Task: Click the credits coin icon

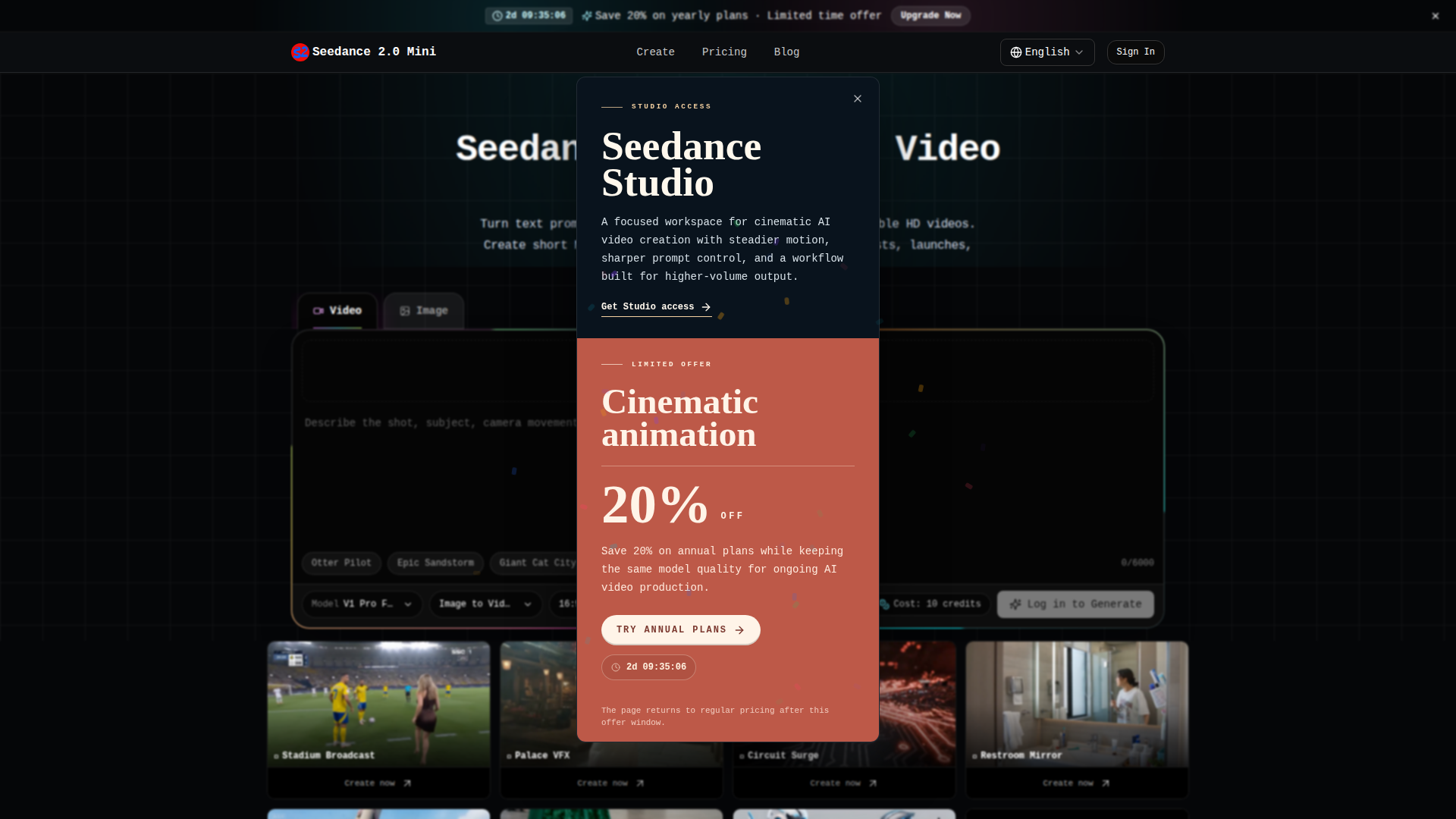Action: 884,604
